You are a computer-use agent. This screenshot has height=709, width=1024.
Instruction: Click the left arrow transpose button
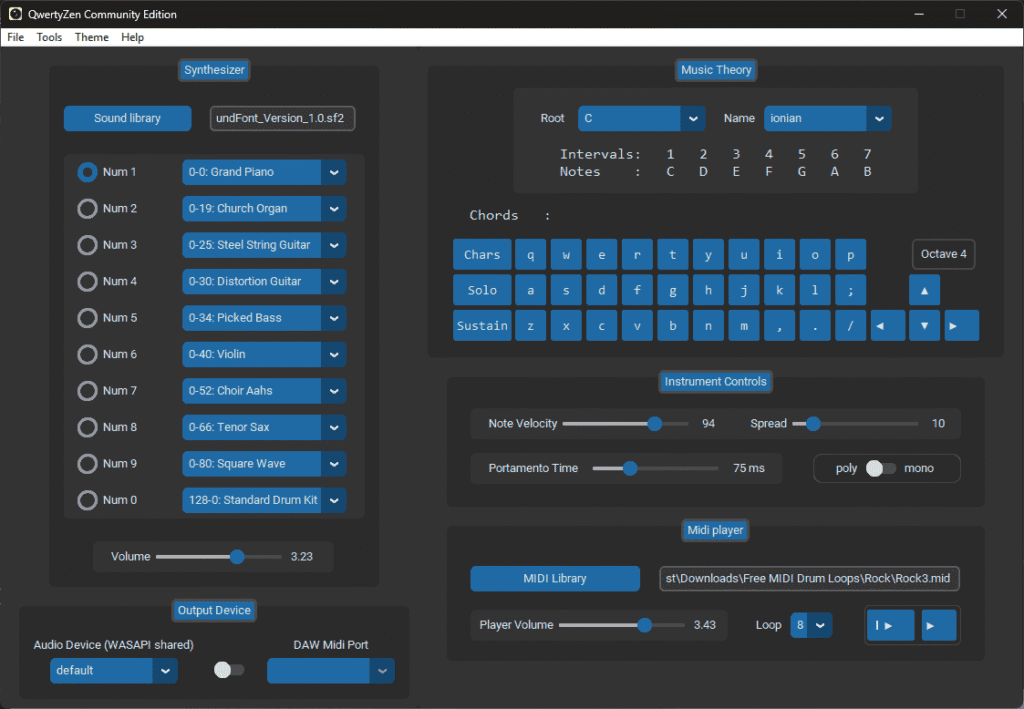click(x=888, y=326)
